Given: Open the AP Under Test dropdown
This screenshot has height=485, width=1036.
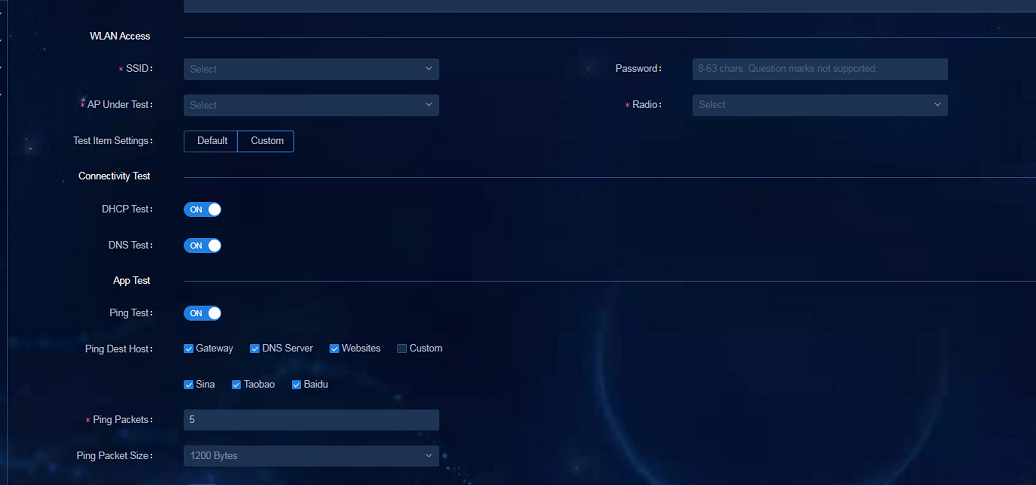Looking at the screenshot, I should pyautogui.click(x=311, y=105).
